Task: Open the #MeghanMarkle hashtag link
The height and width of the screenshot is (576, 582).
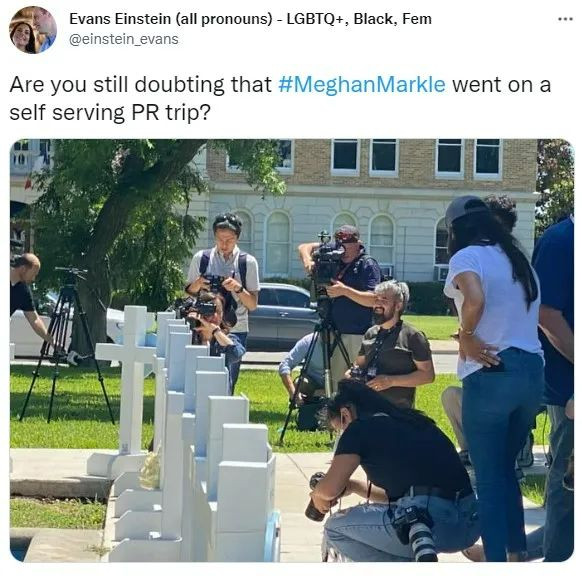Action: (362, 84)
